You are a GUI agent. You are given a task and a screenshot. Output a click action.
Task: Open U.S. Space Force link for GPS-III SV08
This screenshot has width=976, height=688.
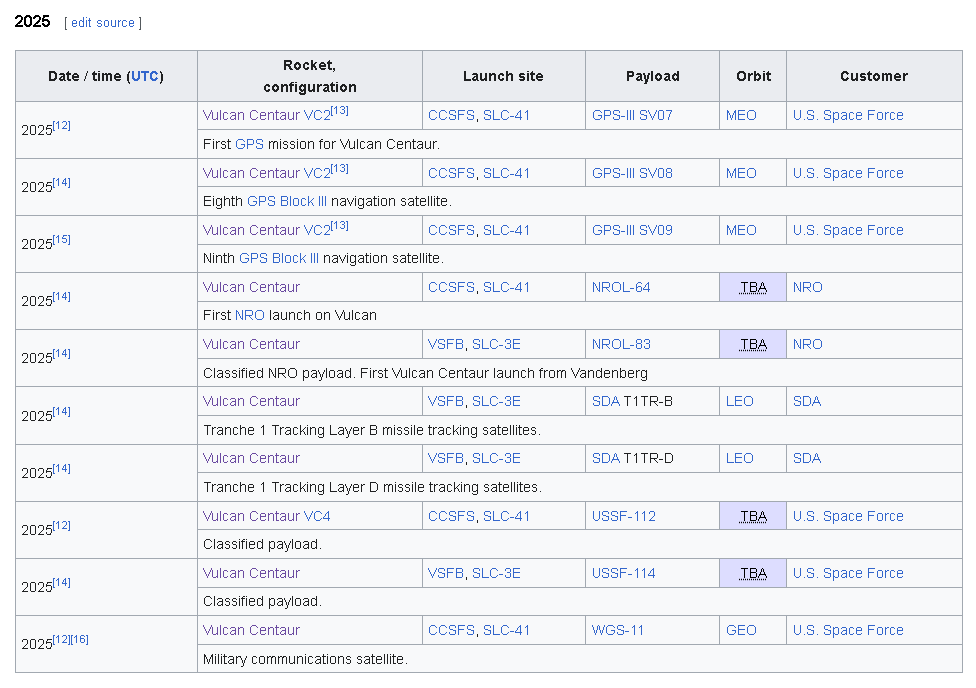848,173
